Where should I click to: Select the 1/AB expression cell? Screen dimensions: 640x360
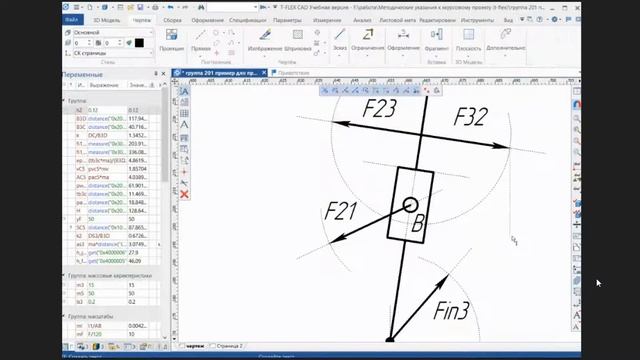coord(107,326)
